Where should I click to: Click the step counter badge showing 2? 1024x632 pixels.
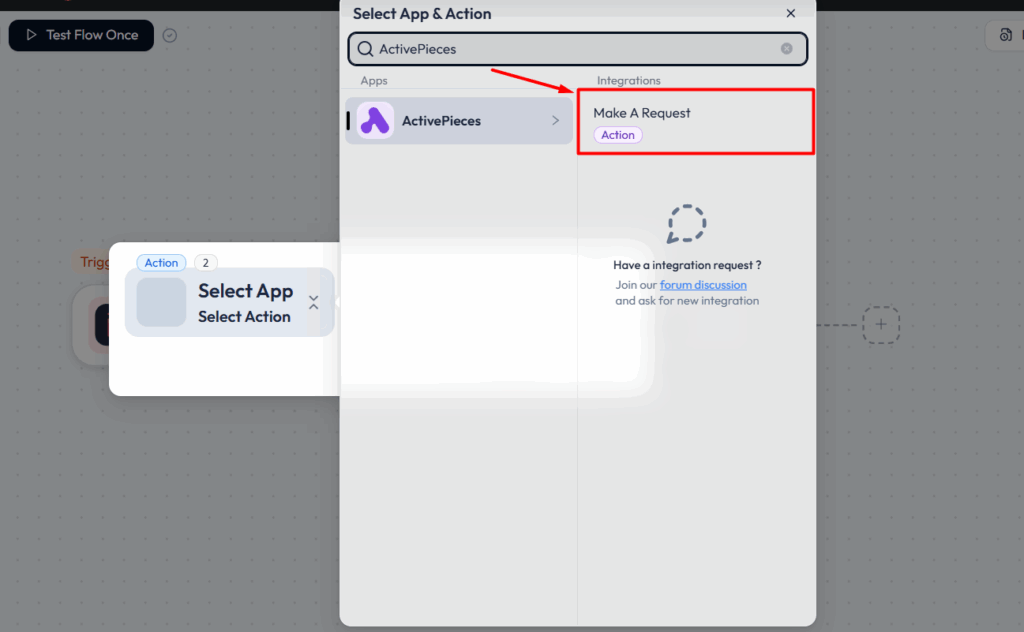click(x=204, y=262)
